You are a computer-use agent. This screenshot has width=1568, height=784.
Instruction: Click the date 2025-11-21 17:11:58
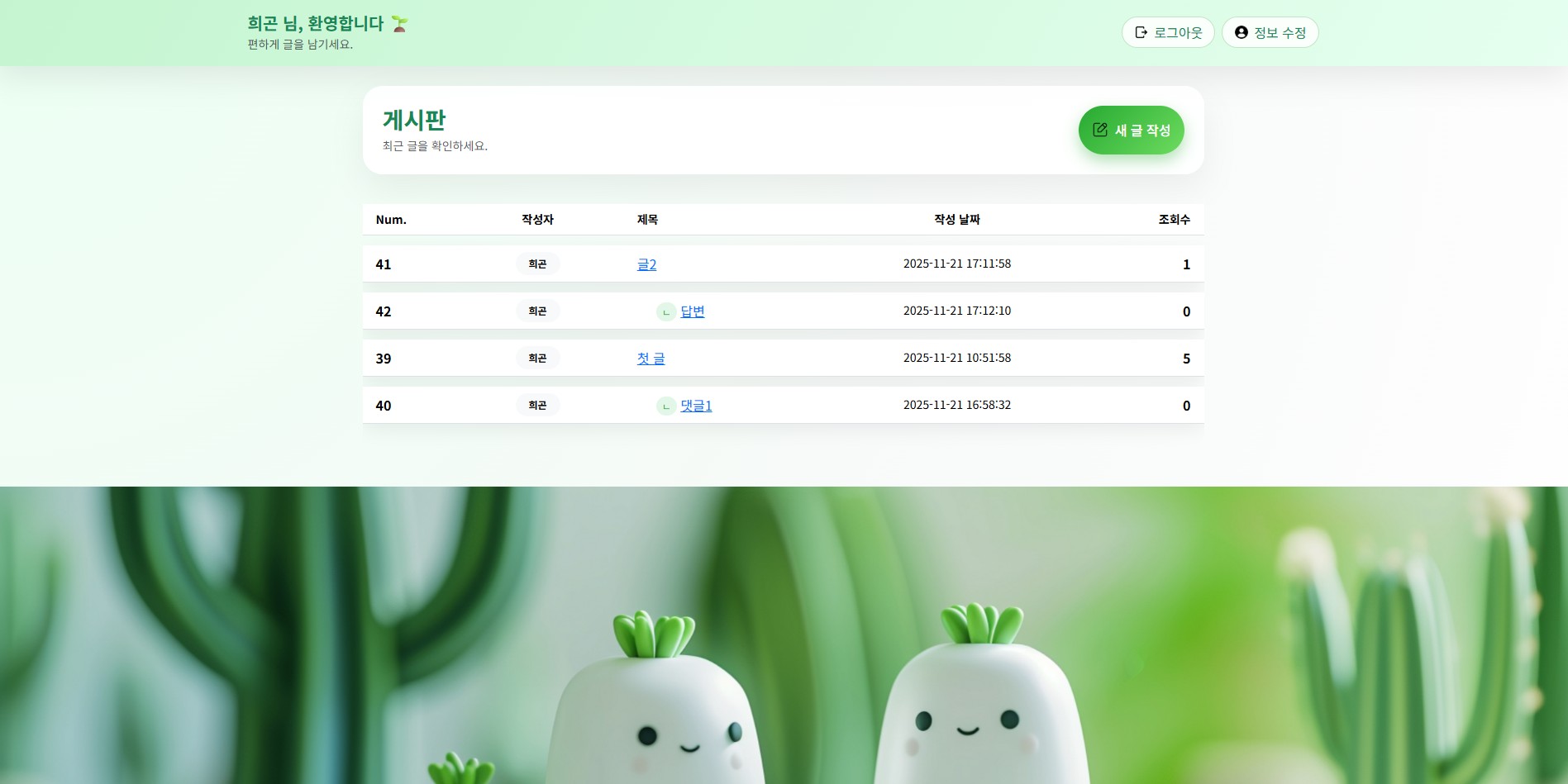click(x=957, y=264)
